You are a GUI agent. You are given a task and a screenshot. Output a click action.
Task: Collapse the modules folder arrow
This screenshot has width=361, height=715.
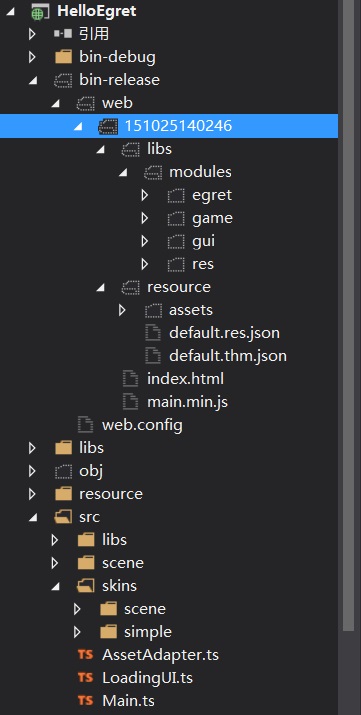tap(123, 173)
